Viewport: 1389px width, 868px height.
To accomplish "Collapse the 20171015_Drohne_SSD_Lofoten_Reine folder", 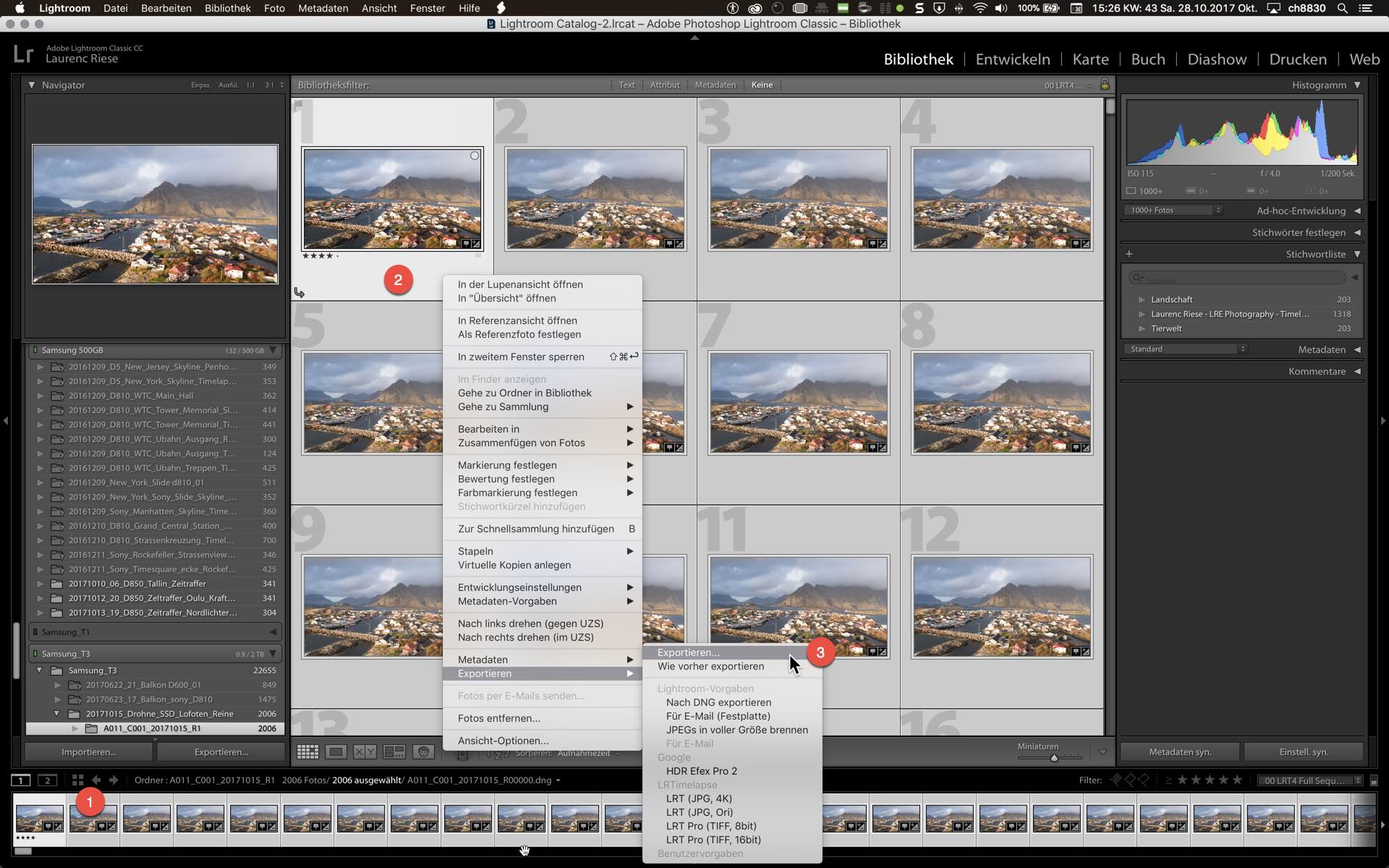I will pos(57,714).
